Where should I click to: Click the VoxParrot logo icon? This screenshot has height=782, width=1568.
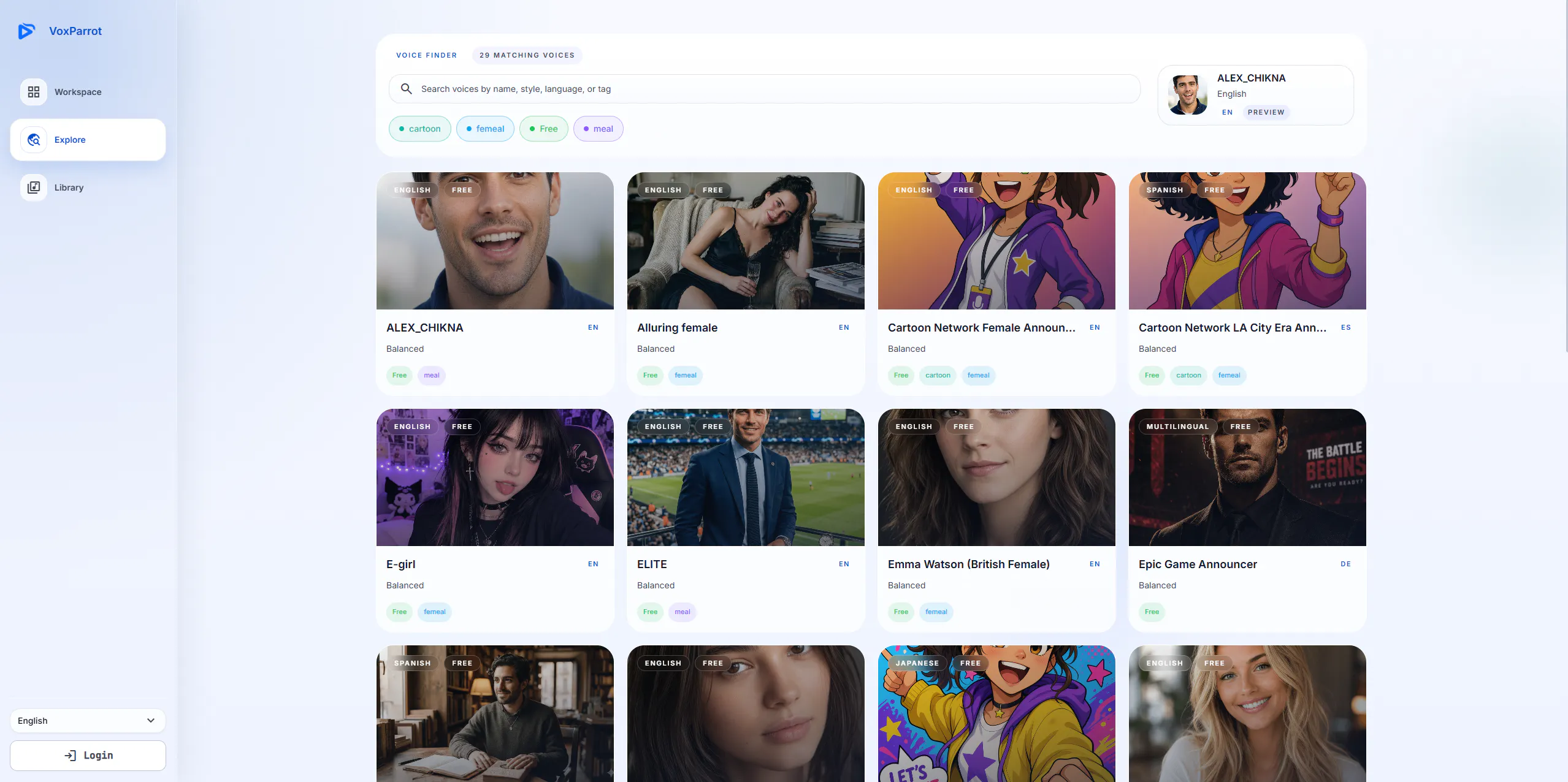point(26,31)
